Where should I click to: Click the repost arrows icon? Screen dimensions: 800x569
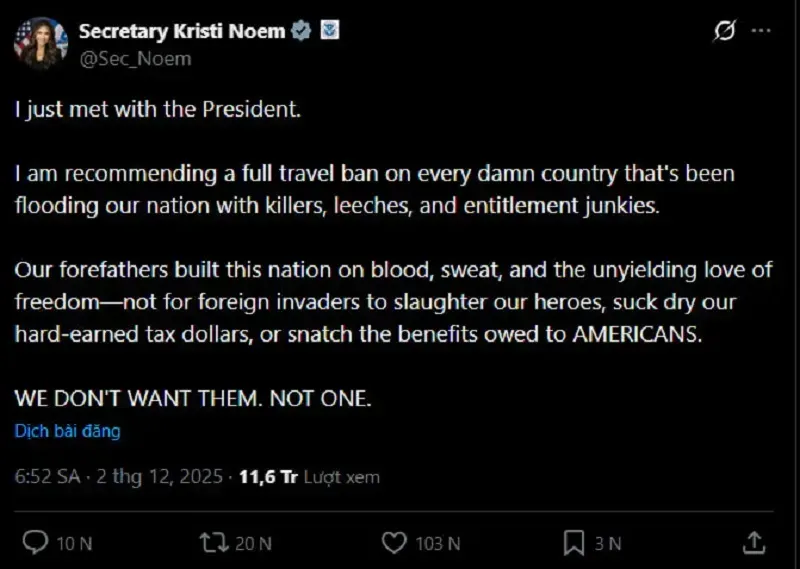point(212,543)
